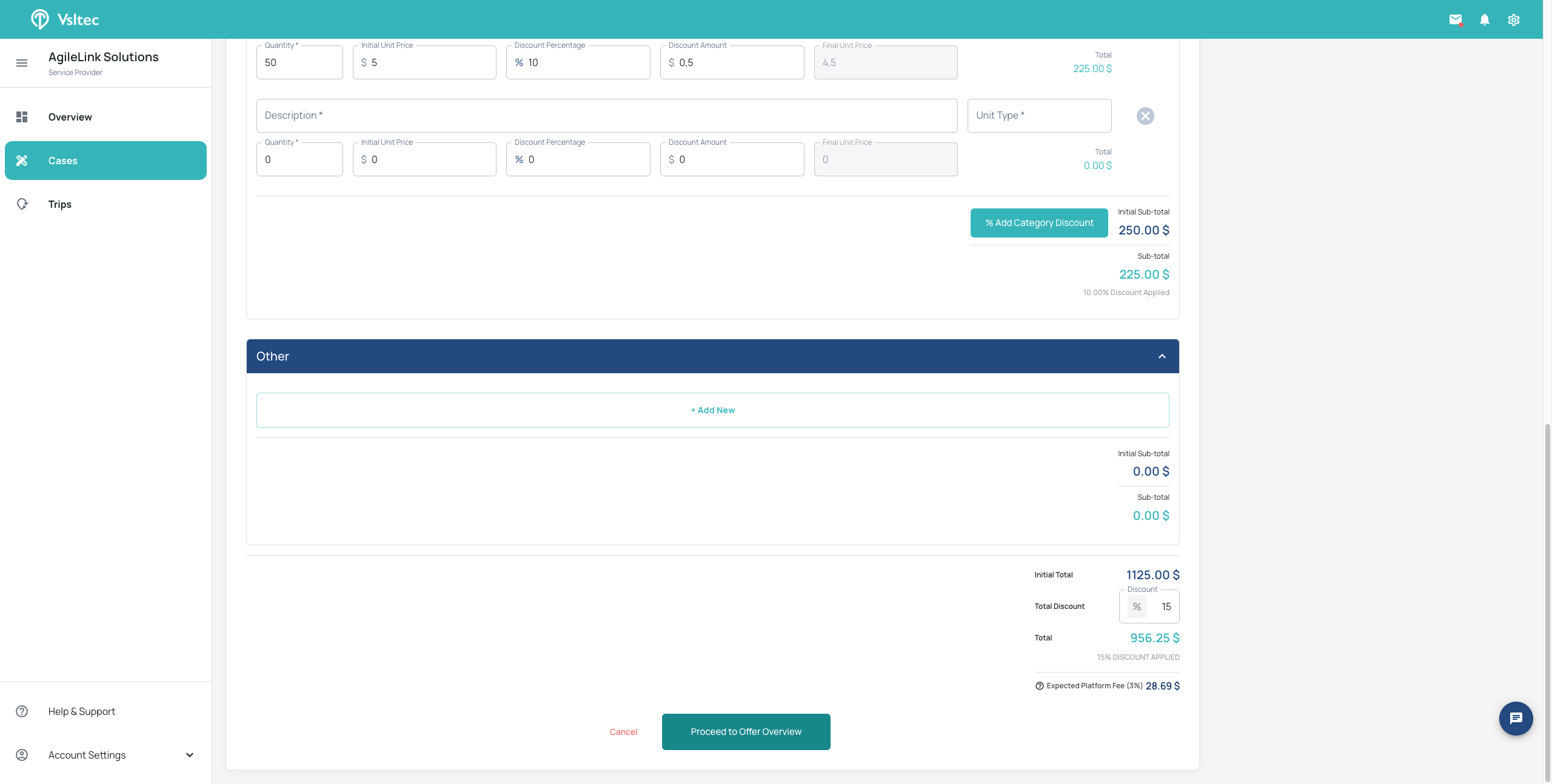Click the empty row's final unit price
The height and width of the screenshot is (784, 1552).
coord(886,159)
